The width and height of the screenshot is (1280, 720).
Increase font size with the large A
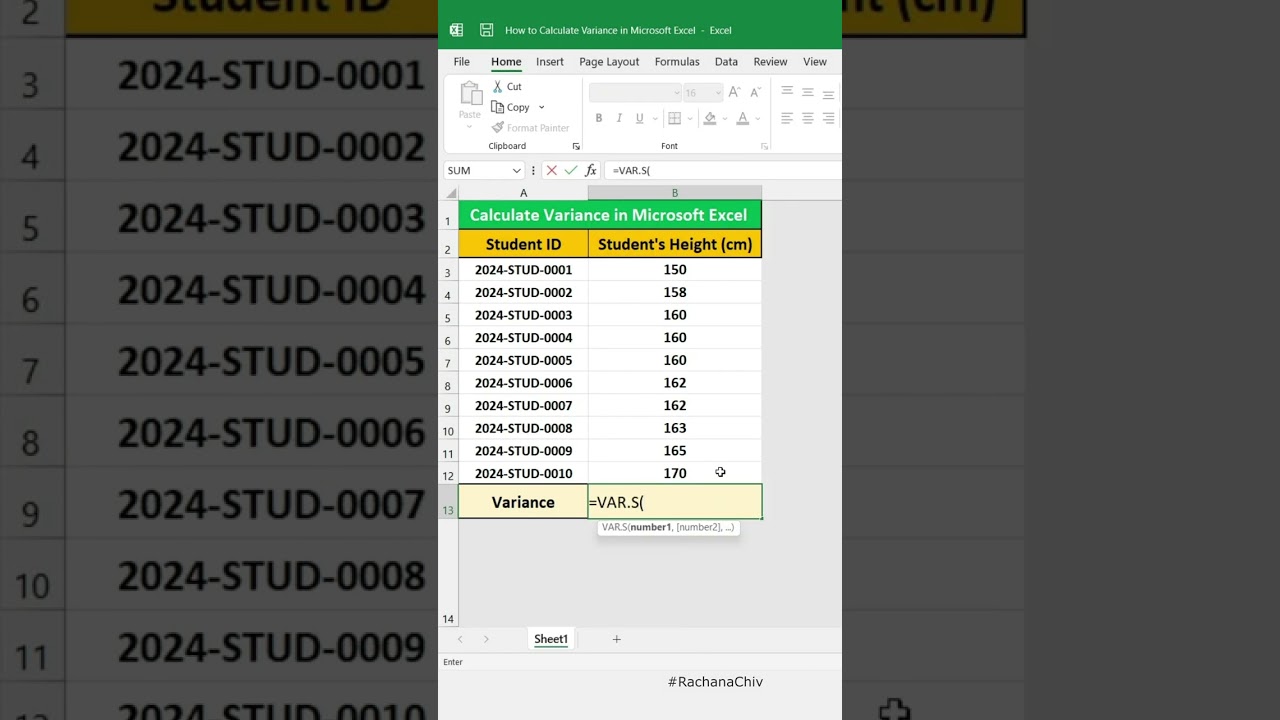tap(734, 92)
